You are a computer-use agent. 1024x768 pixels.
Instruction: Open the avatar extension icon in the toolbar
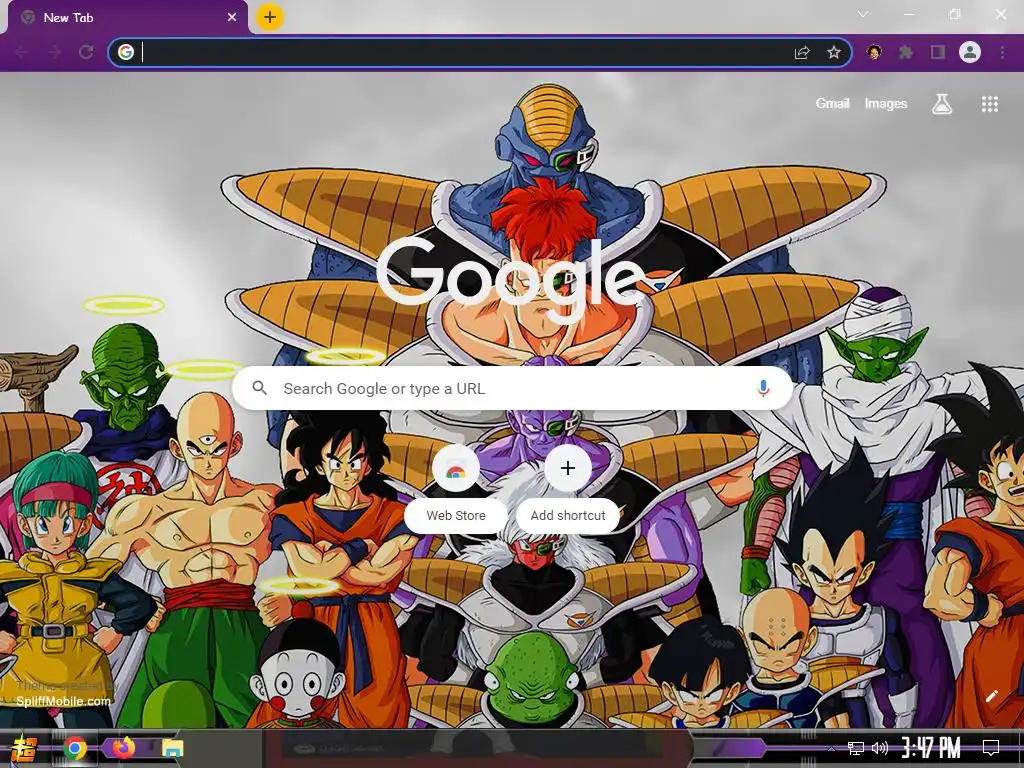874,52
